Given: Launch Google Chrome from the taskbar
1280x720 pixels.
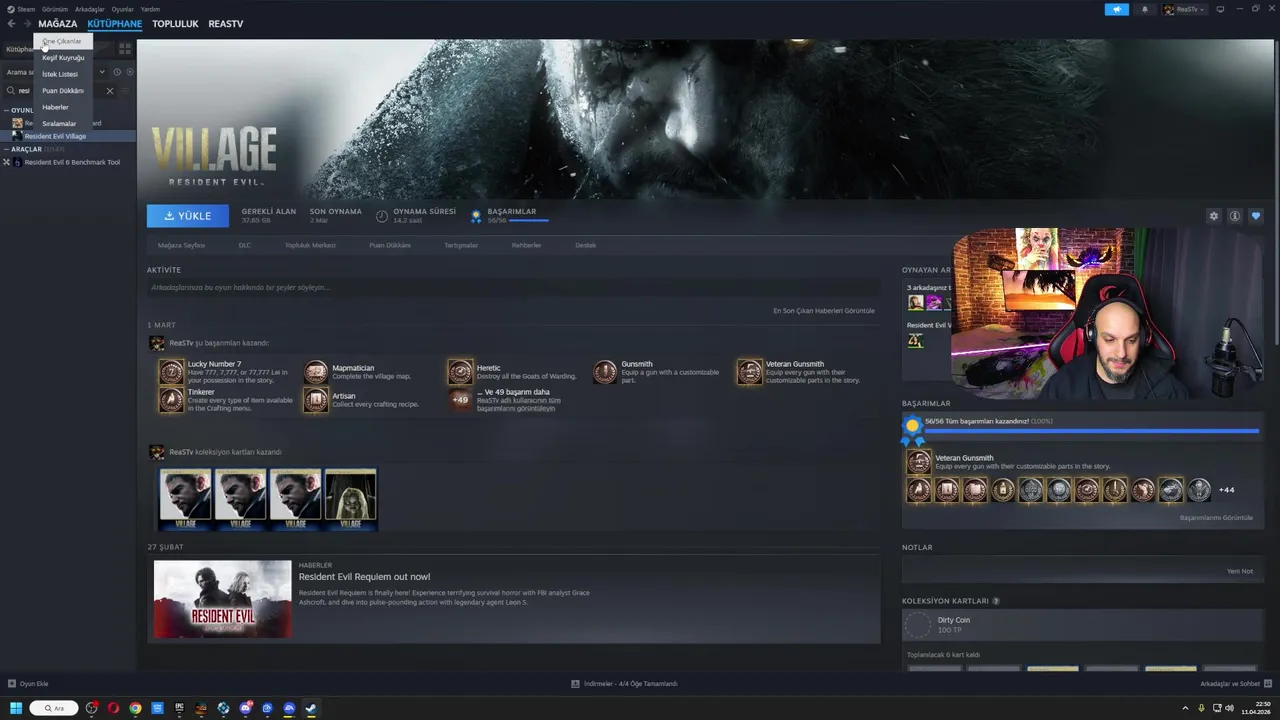Looking at the screenshot, I should (135, 708).
